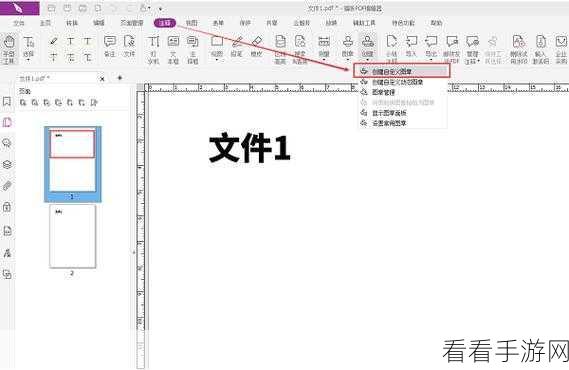The width and height of the screenshot is (569, 370).
Task: Select the Pencil drawing tool
Action: (237, 46)
